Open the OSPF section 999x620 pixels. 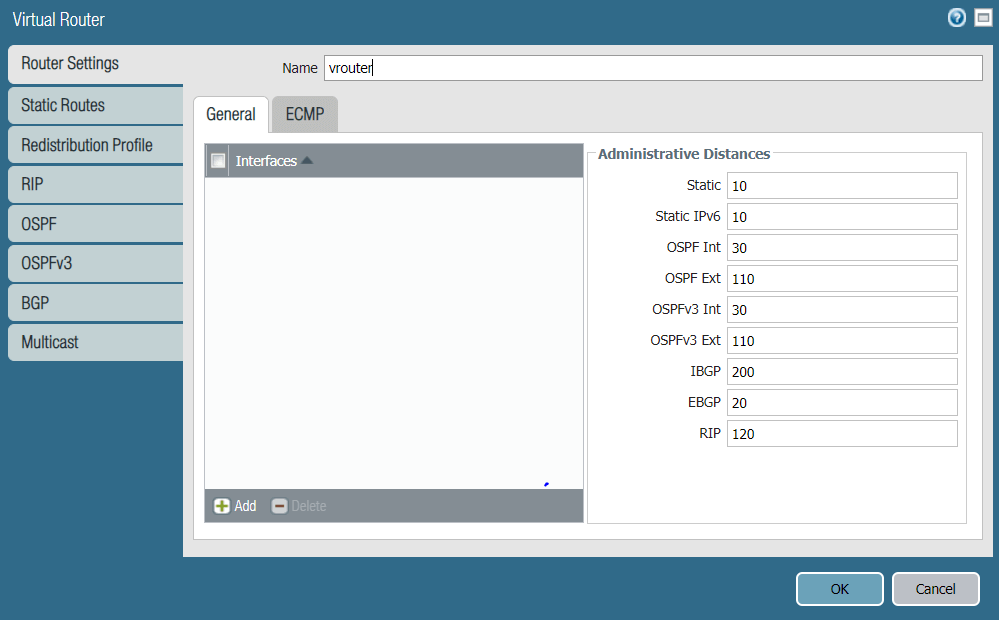tap(96, 224)
